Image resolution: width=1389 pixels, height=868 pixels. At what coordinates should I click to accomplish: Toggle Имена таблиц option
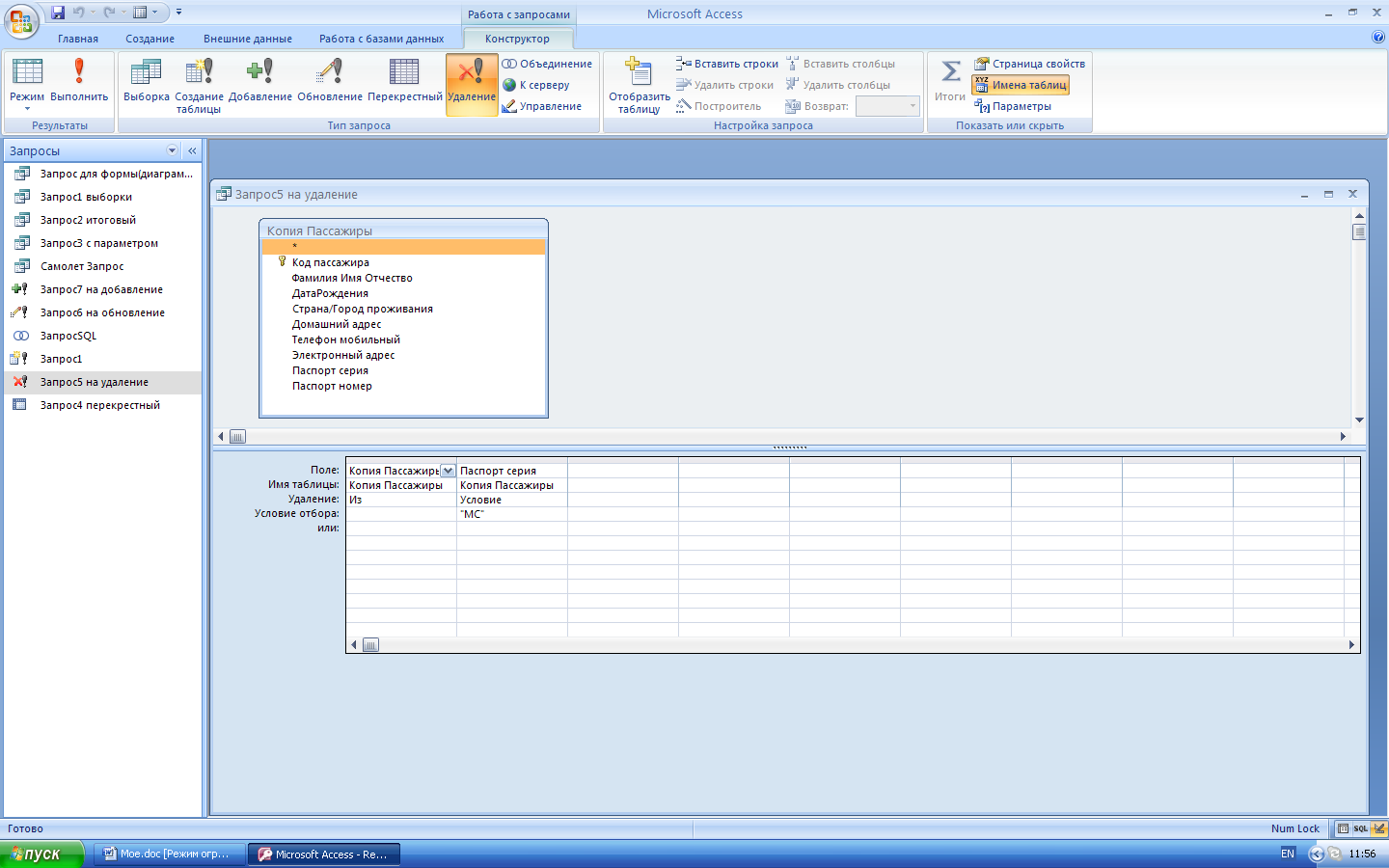coord(1021,85)
